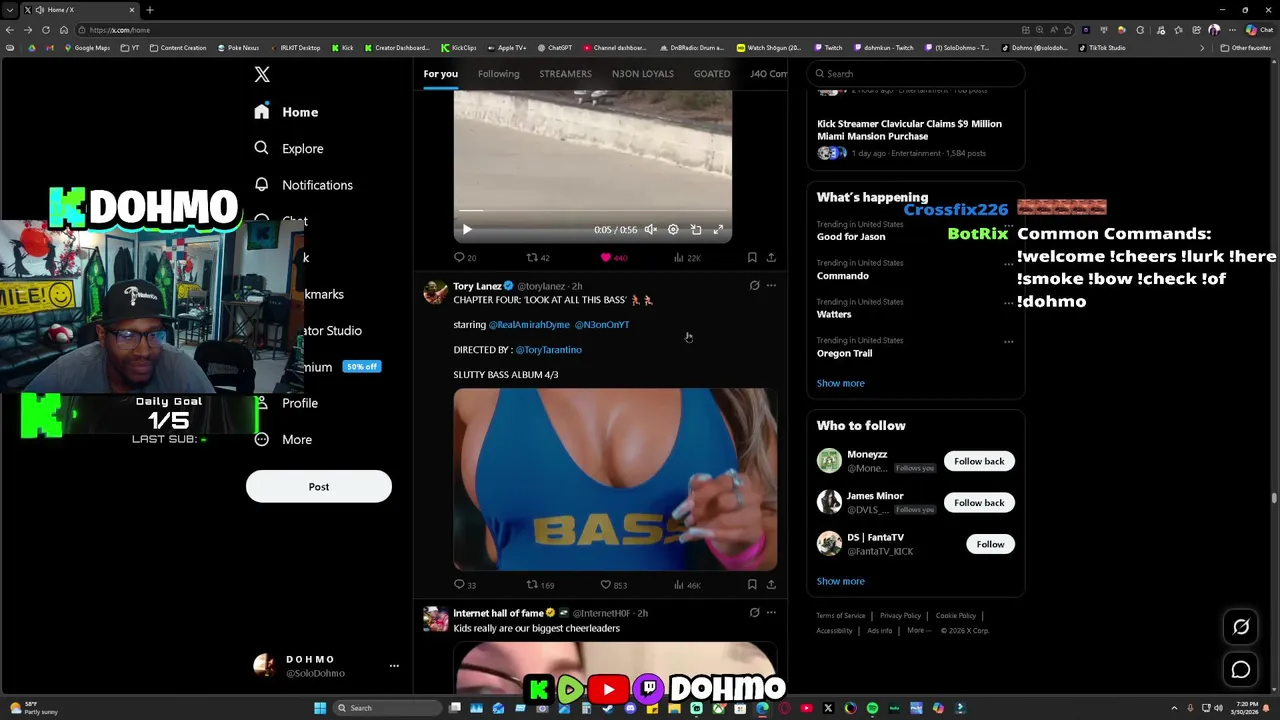Switch to the Following tab
Image resolution: width=1280 pixels, height=720 pixels.
tap(498, 73)
